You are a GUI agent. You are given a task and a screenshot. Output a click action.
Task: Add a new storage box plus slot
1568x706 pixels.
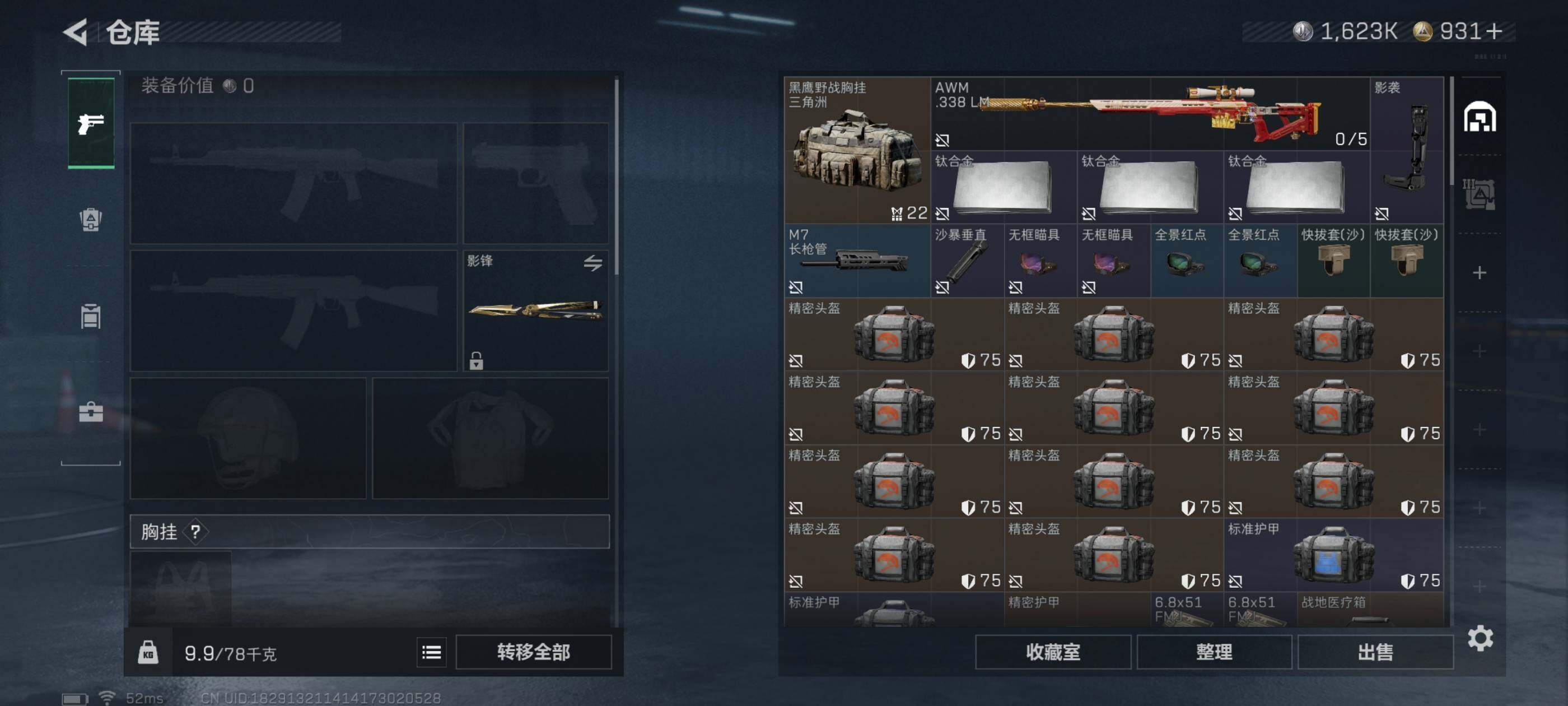[x=1480, y=272]
